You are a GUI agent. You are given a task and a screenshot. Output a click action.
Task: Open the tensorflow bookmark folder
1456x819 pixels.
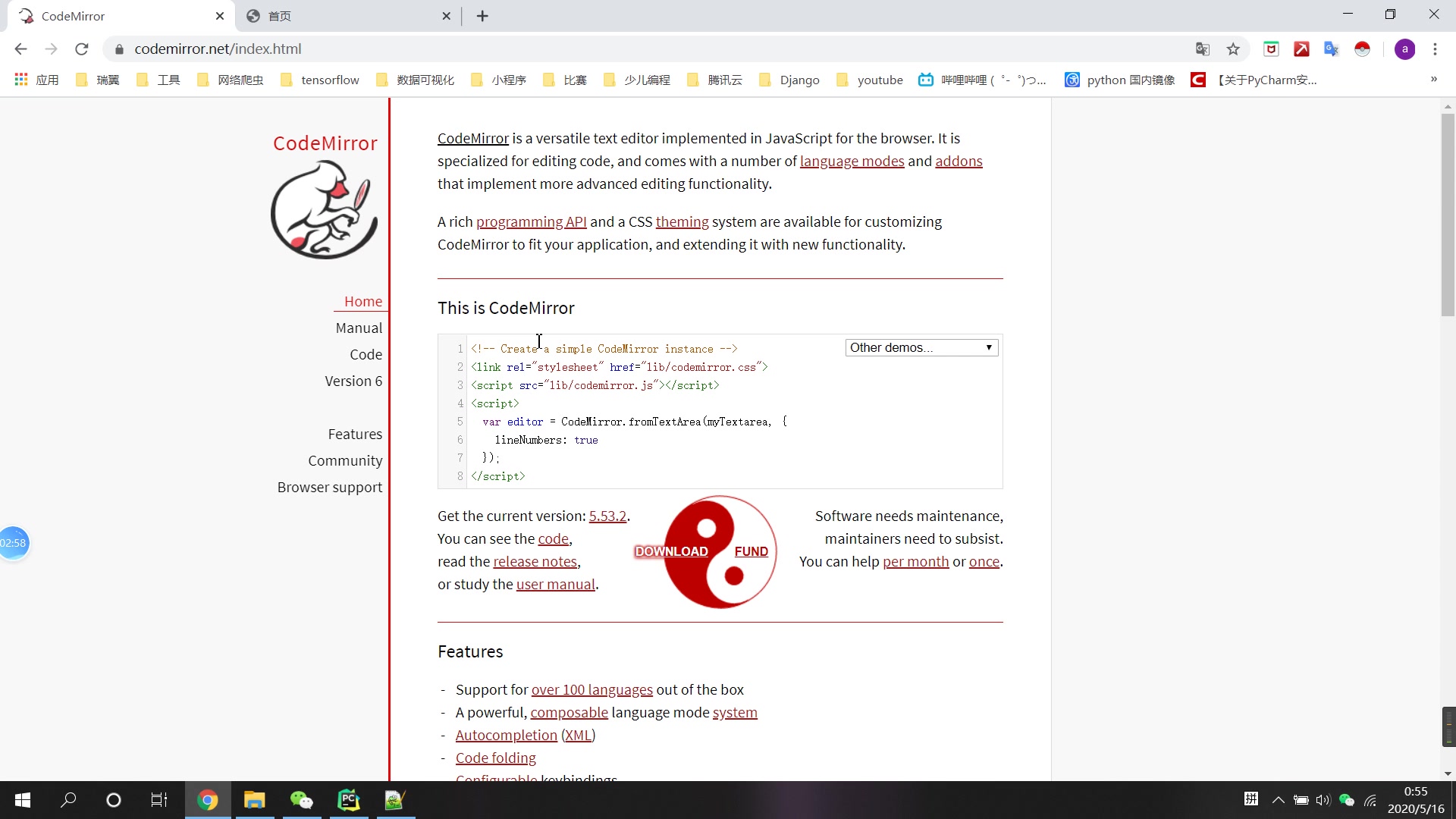click(320, 80)
